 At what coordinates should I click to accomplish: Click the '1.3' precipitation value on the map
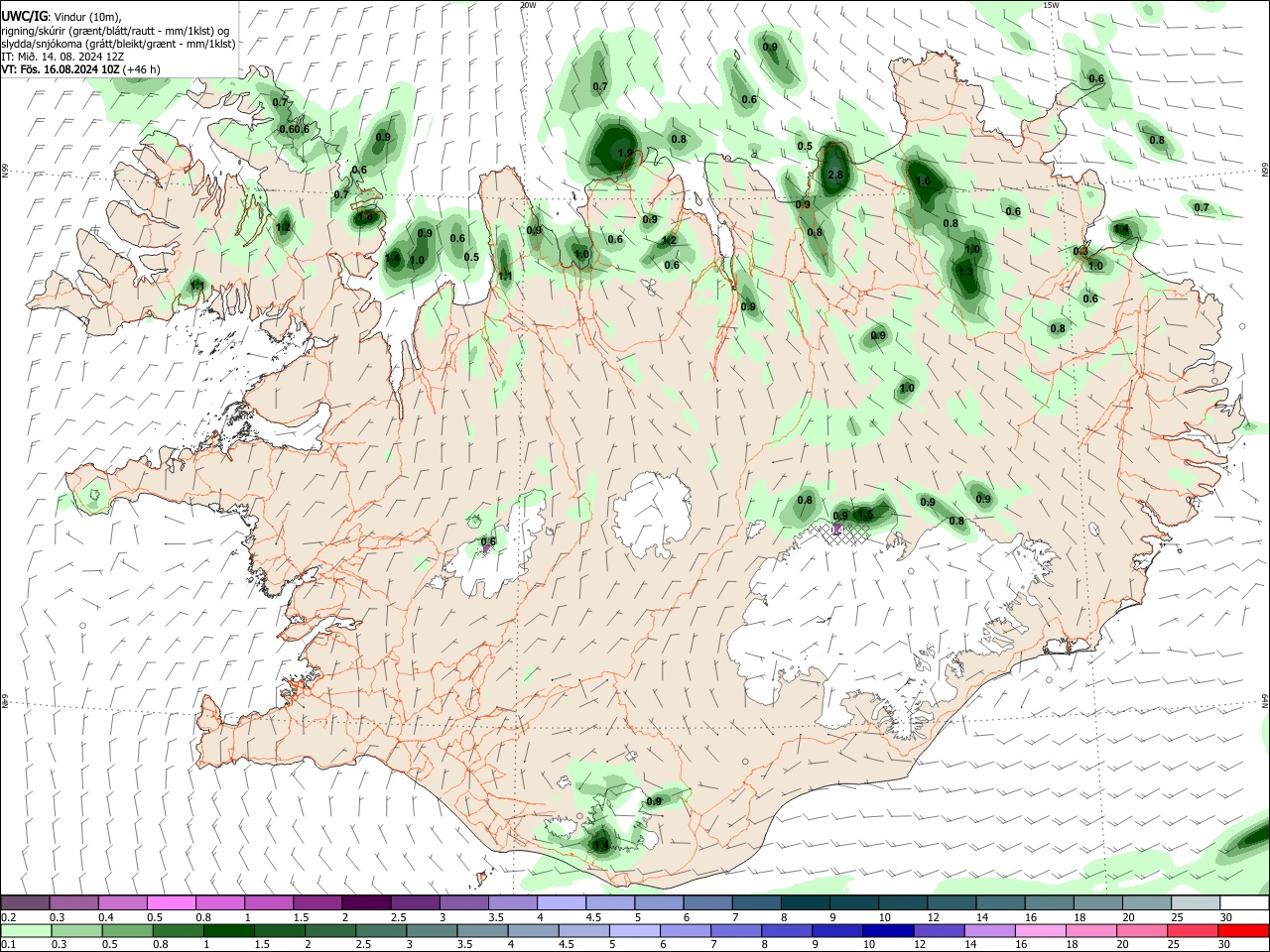(x=964, y=271)
